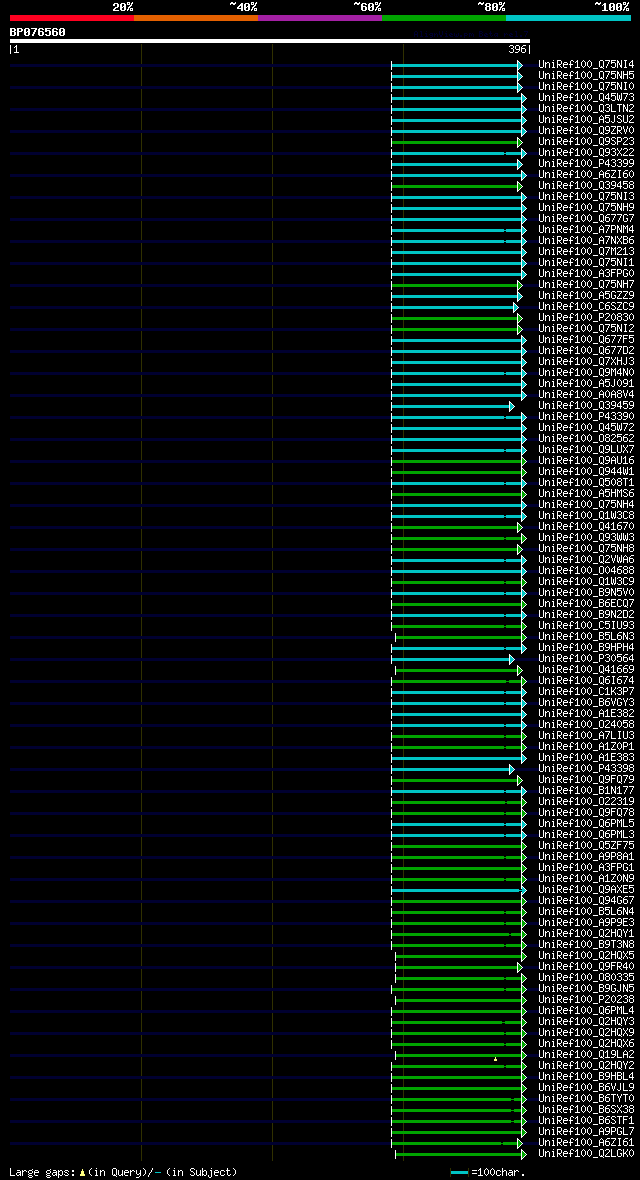Click the short cyan bar for UniRef100_Q39459
The height and width of the screenshot is (1180, 640).
pyautogui.click(x=451, y=406)
